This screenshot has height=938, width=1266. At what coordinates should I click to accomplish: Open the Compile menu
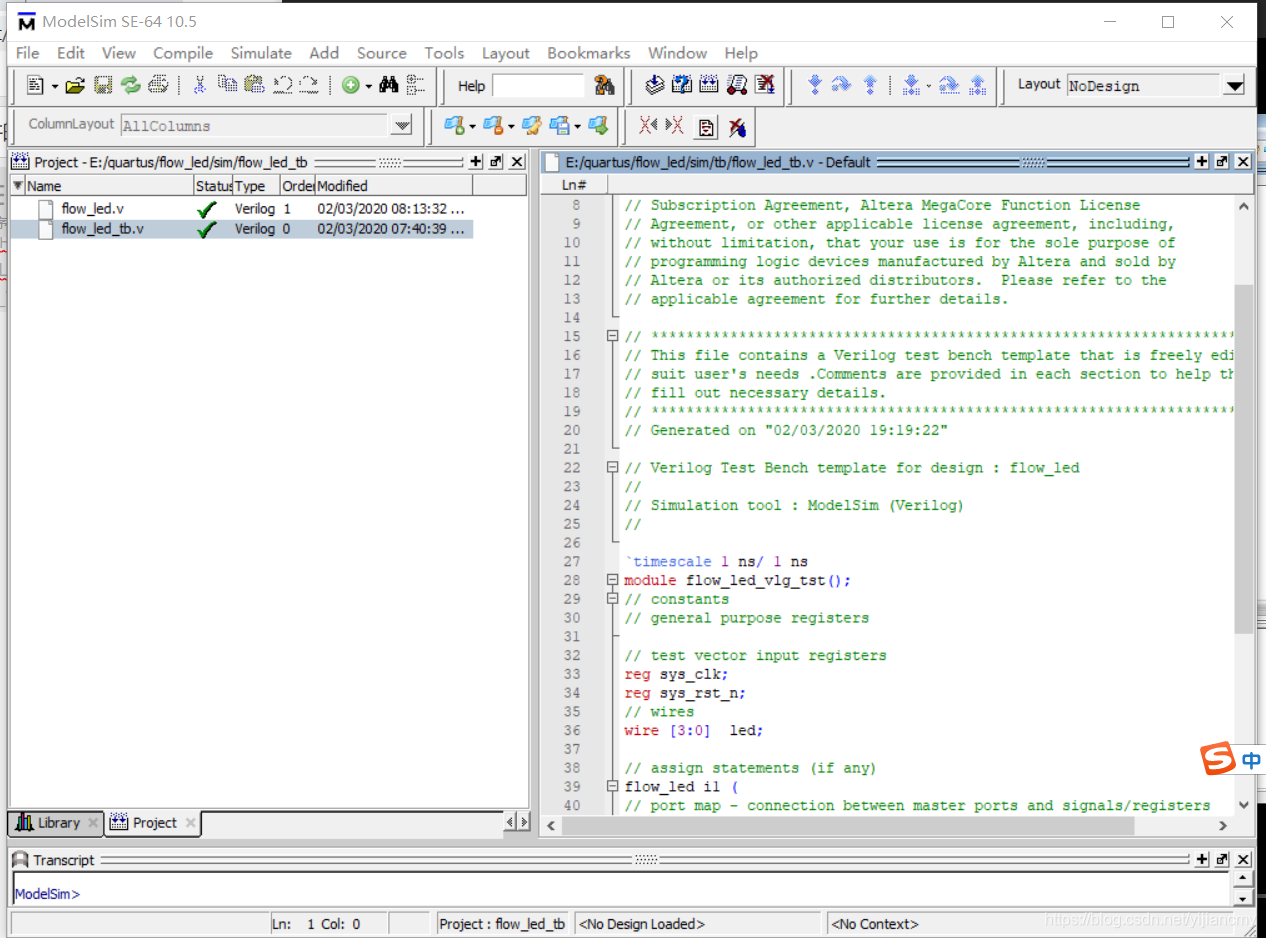coord(183,53)
